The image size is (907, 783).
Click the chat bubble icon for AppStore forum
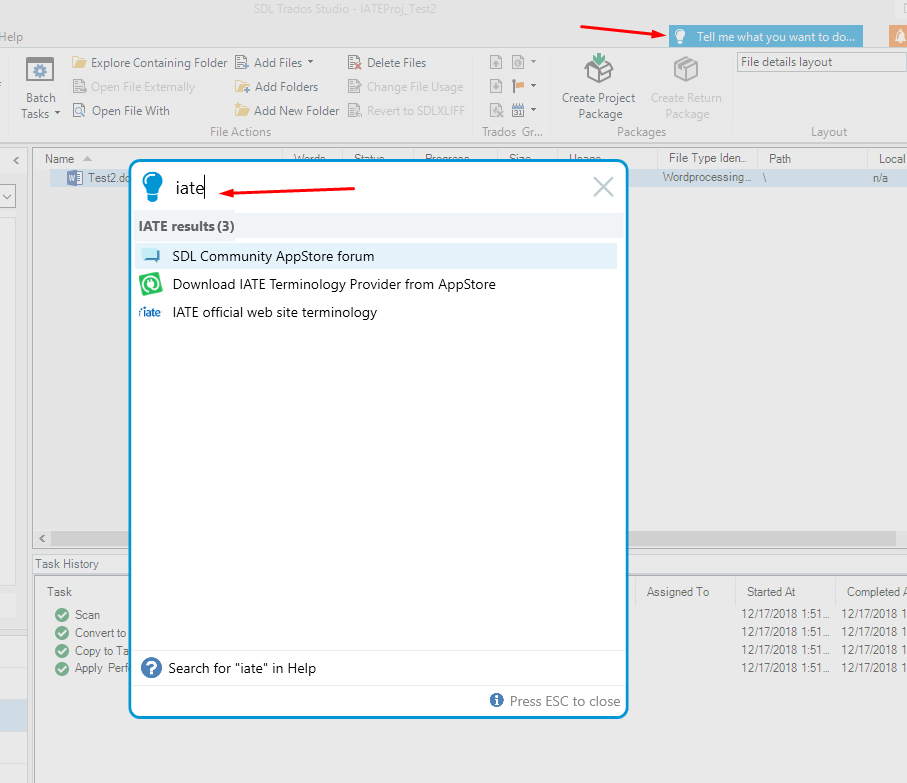[150, 256]
